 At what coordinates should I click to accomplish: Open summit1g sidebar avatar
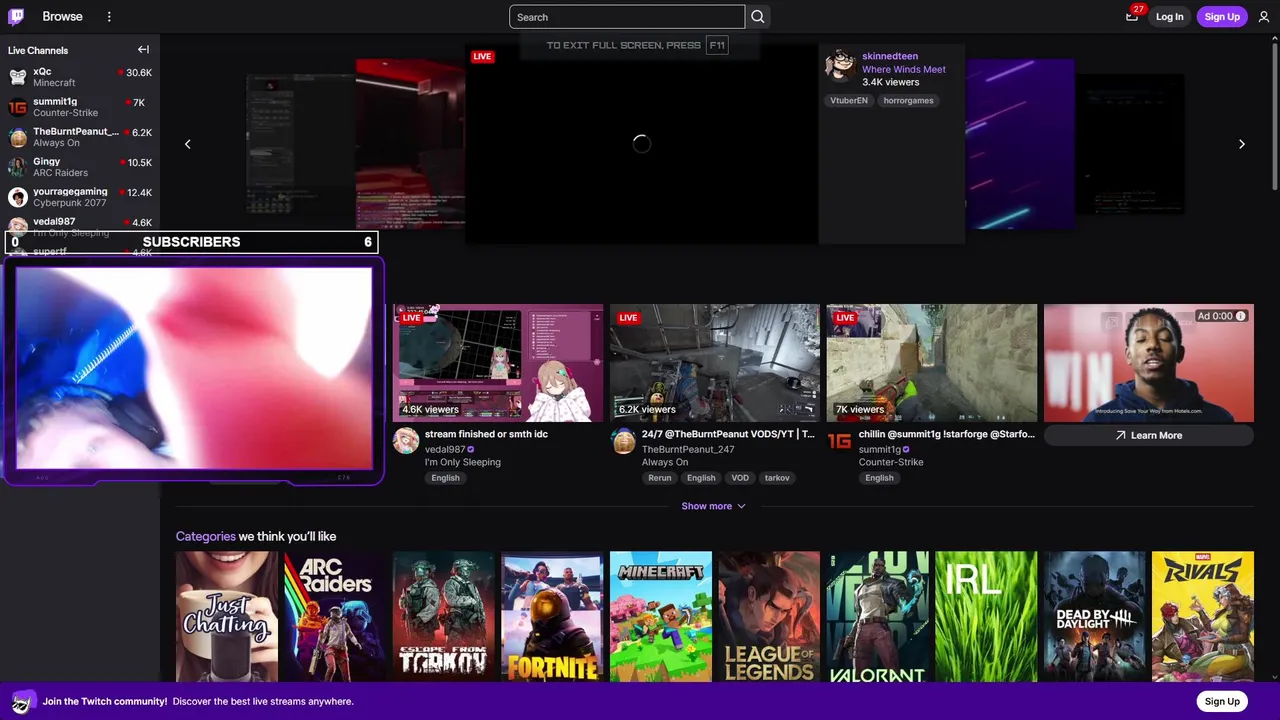[18, 107]
